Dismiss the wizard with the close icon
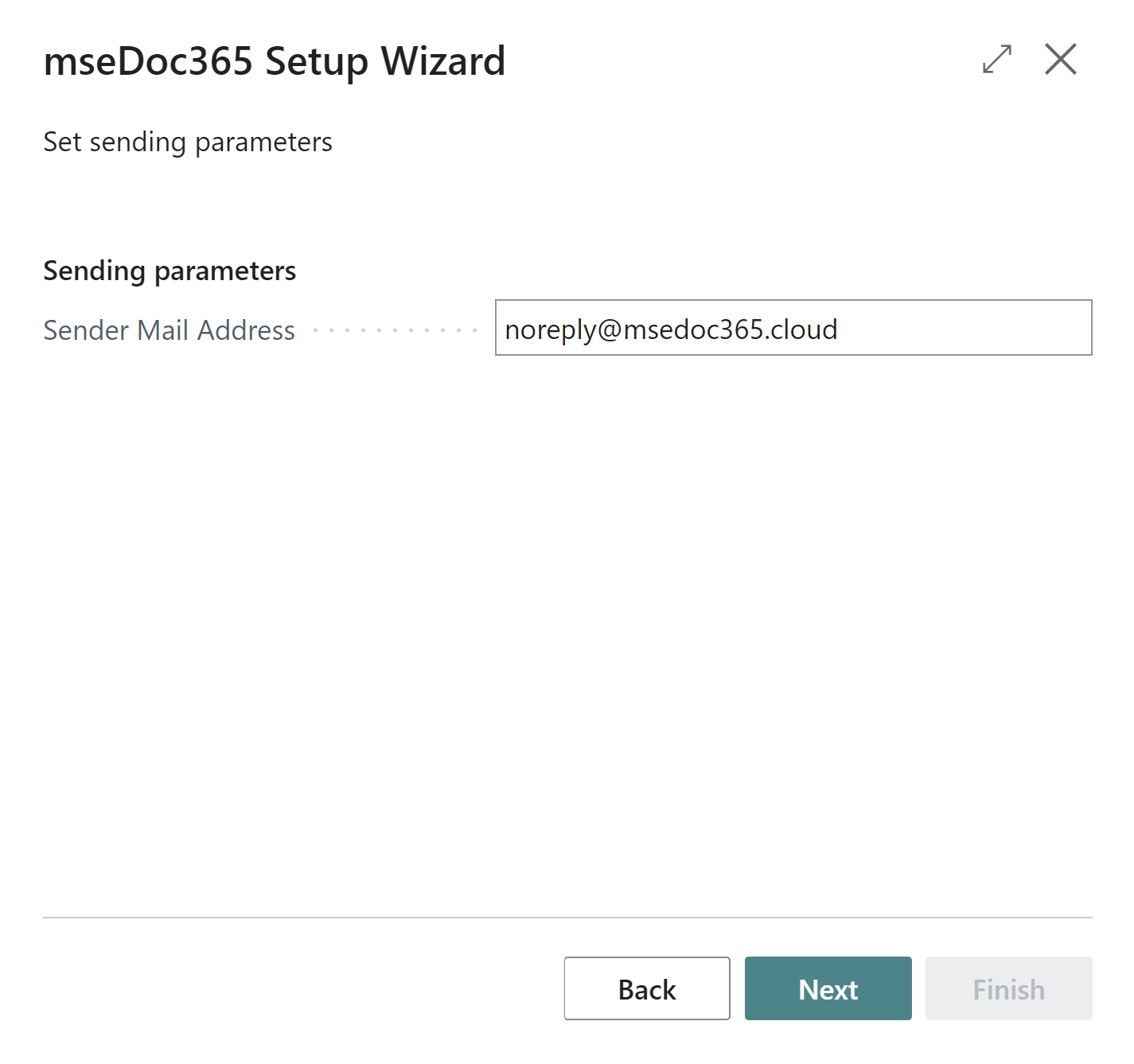The image size is (1134, 1064). 1061,59
